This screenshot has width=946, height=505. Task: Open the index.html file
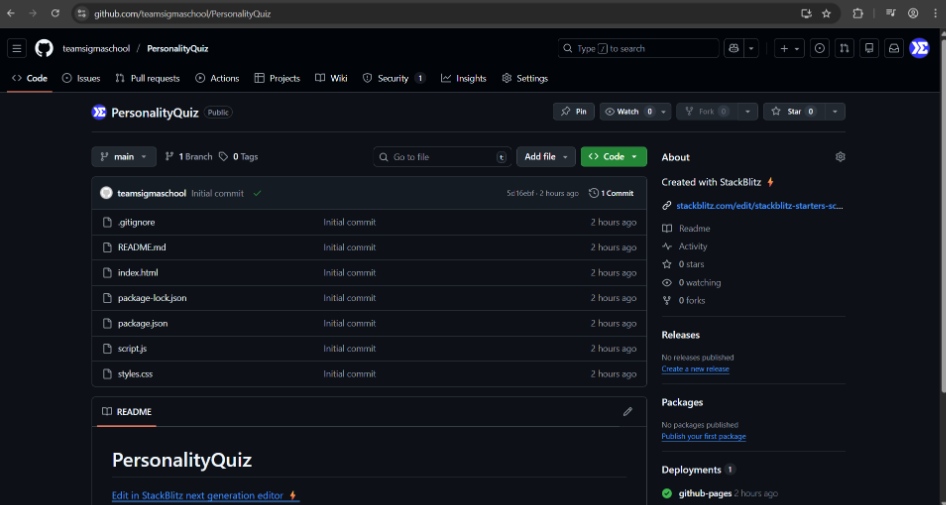point(138,273)
